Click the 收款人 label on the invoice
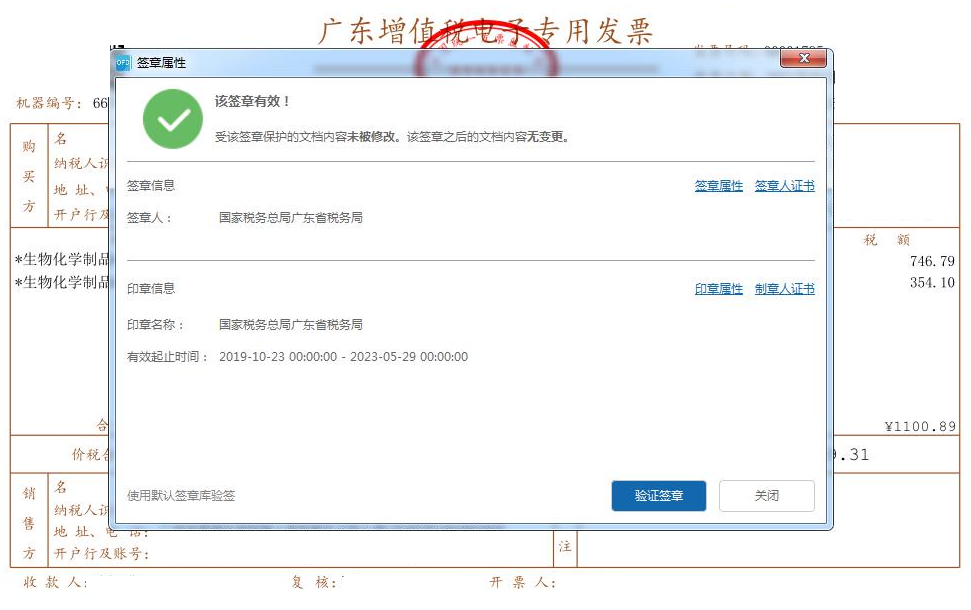Image resolution: width=971 pixels, height=610 pixels. (x=54, y=582)
